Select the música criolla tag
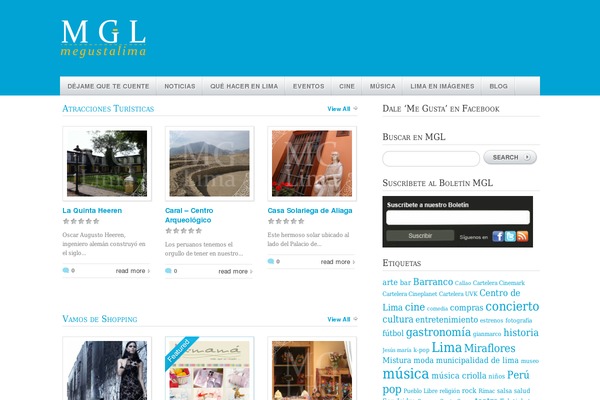Image resolution: width=600 pixels, height=400 pixels. (459, 376)
